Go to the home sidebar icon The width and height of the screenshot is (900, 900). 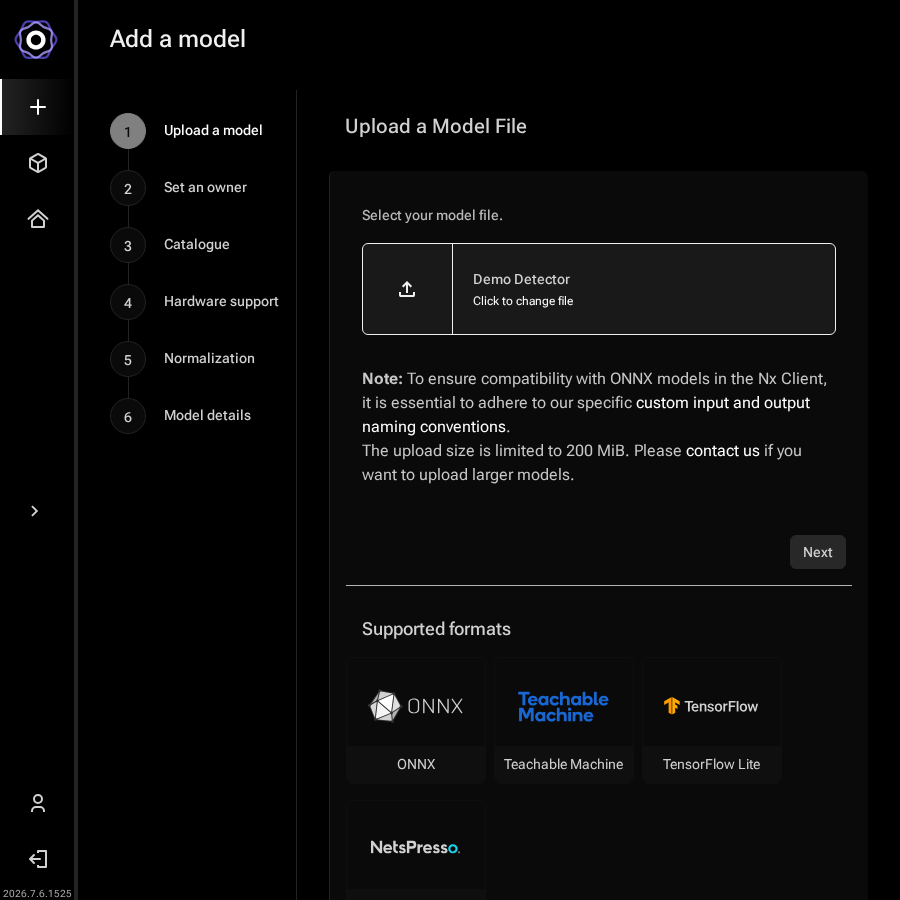click(38, 219)
